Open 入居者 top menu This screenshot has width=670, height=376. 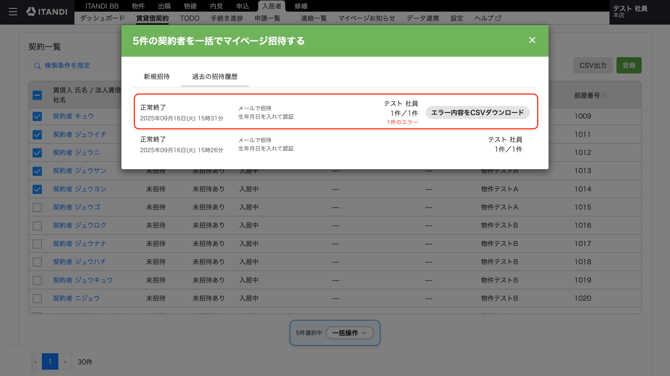[x=271, y=6]
